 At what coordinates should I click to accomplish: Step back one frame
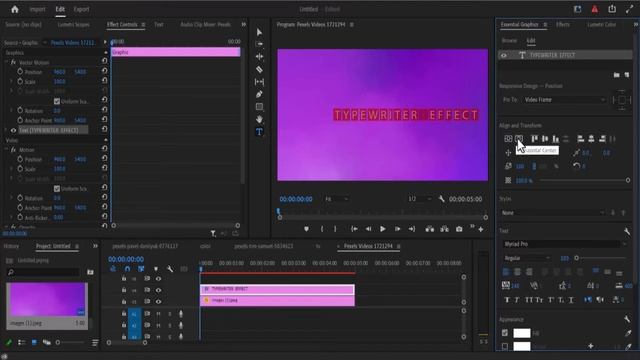tap(368, 229)
